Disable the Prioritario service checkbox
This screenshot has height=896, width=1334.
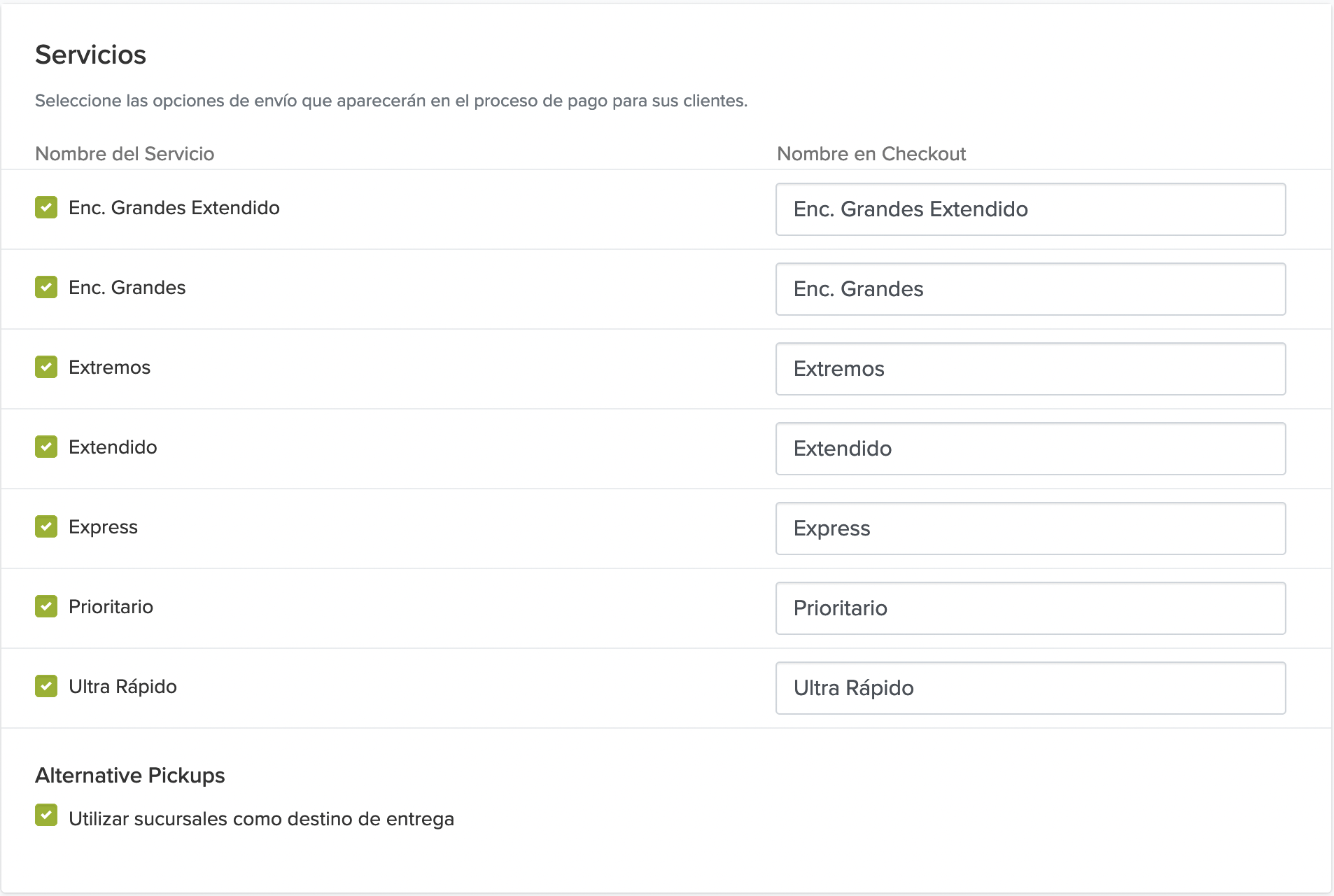click(x=46, y=607)
